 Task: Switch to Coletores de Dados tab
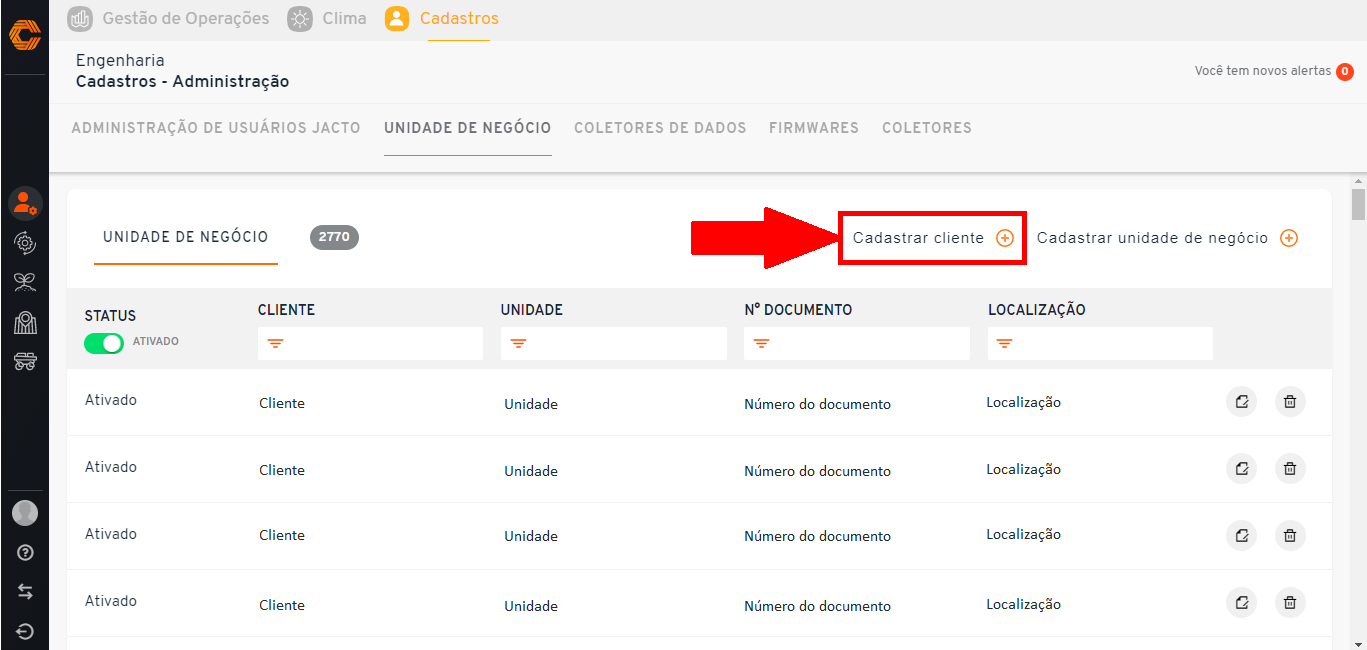660,128
